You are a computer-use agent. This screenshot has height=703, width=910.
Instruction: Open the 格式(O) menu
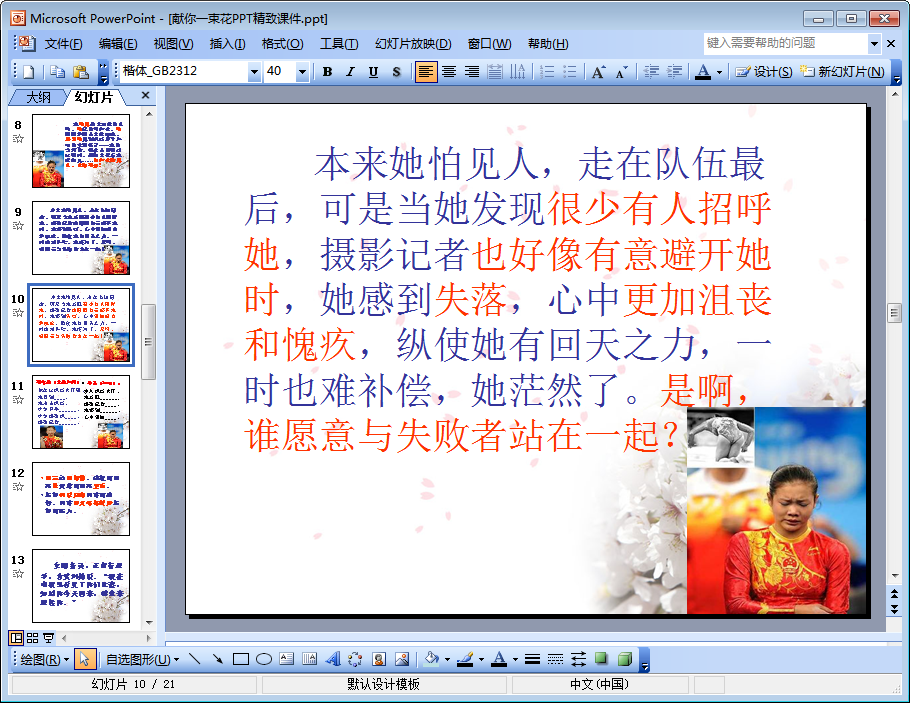pos(282,44)
